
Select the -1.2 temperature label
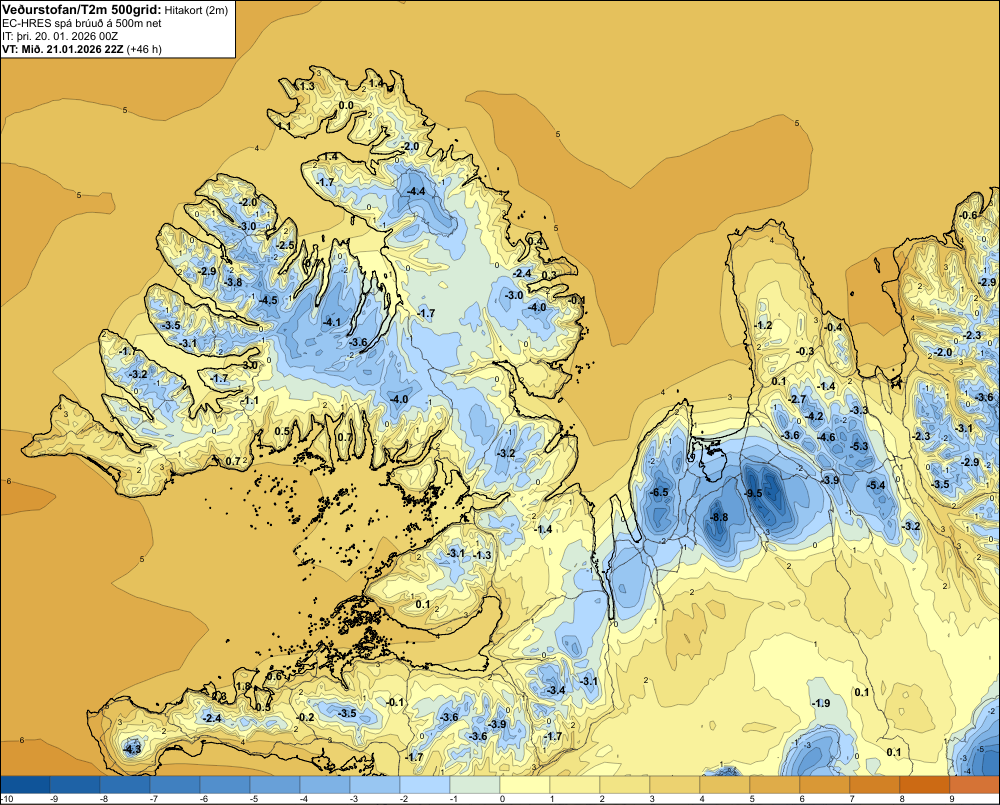(763, 325)
